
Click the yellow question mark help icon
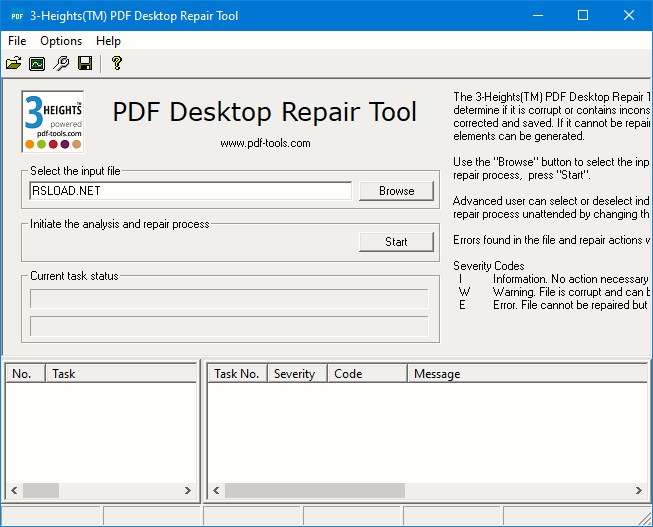117,64
